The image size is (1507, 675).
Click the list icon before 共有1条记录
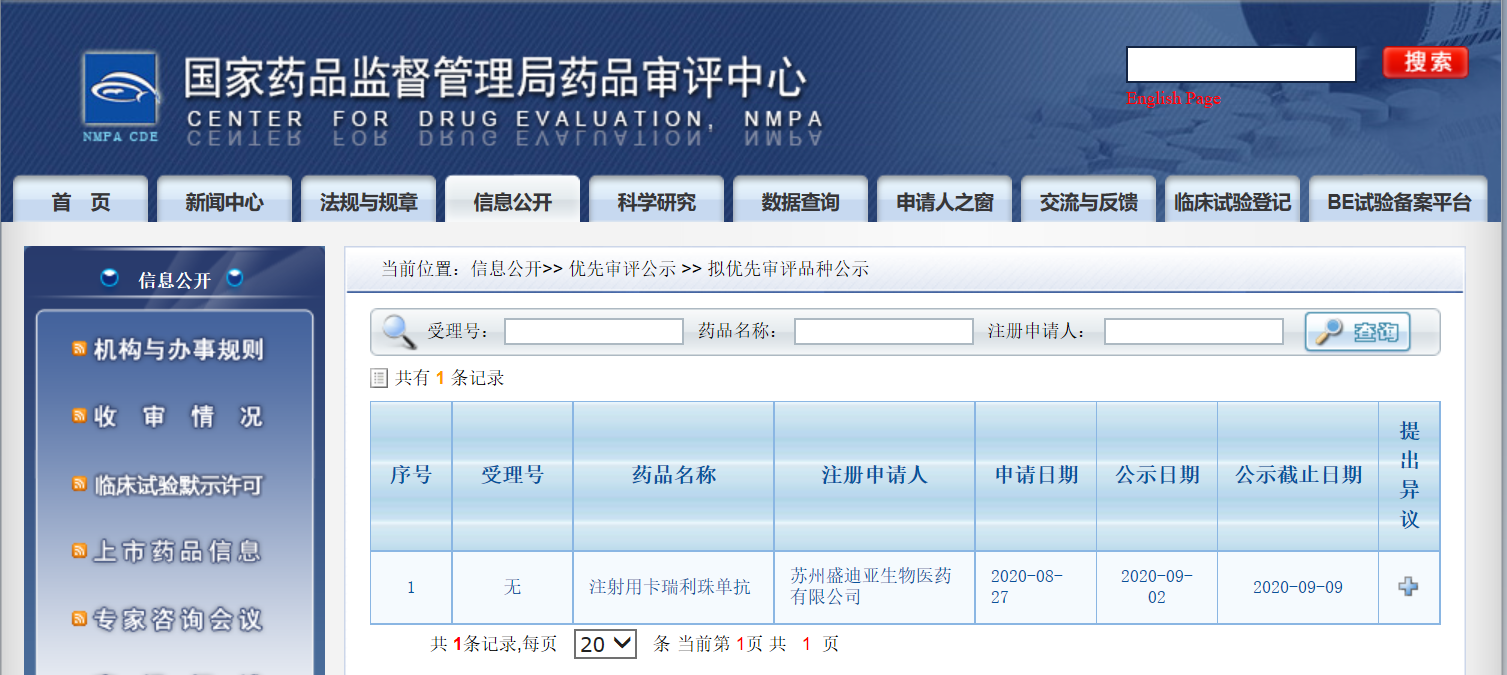pos(377,376)
